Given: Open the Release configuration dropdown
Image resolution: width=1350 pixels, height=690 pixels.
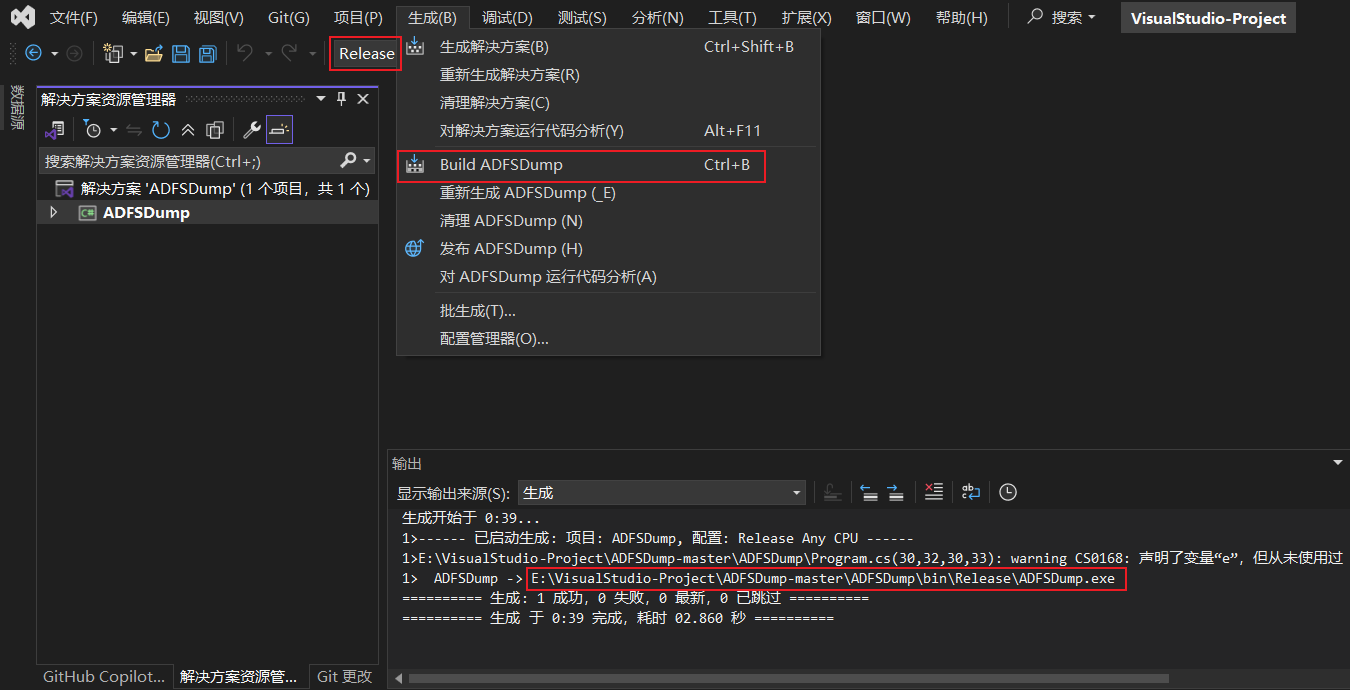Looking at the screenshot, I should point(366,54).
